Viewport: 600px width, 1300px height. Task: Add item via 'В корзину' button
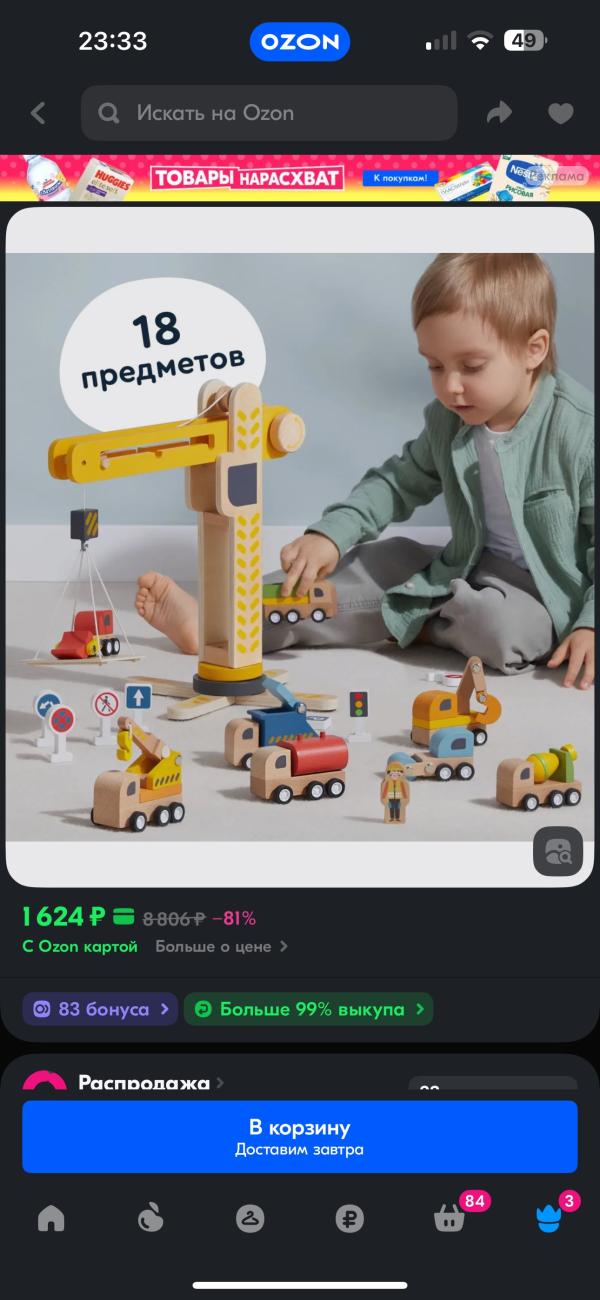[300, 1137]
